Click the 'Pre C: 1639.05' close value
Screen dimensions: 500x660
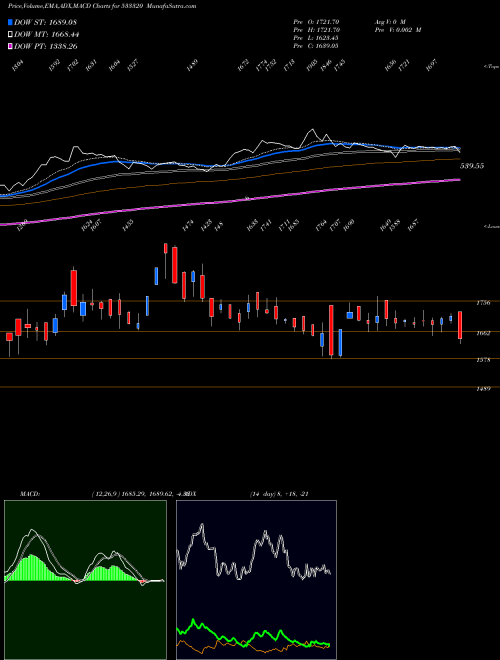(x=316, y=45)
